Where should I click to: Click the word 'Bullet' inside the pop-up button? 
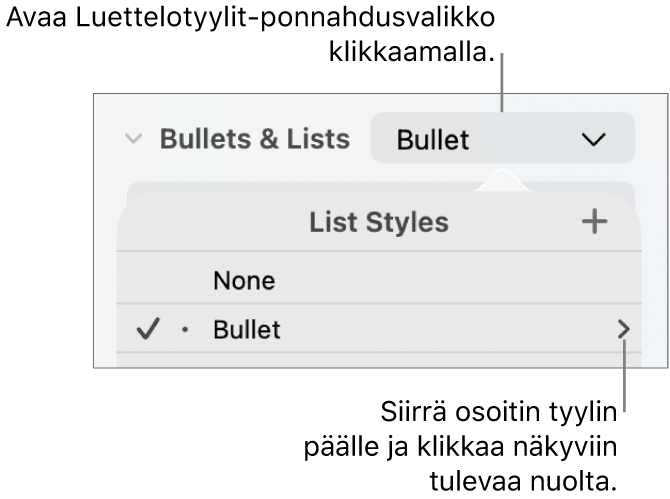[433, 140]
